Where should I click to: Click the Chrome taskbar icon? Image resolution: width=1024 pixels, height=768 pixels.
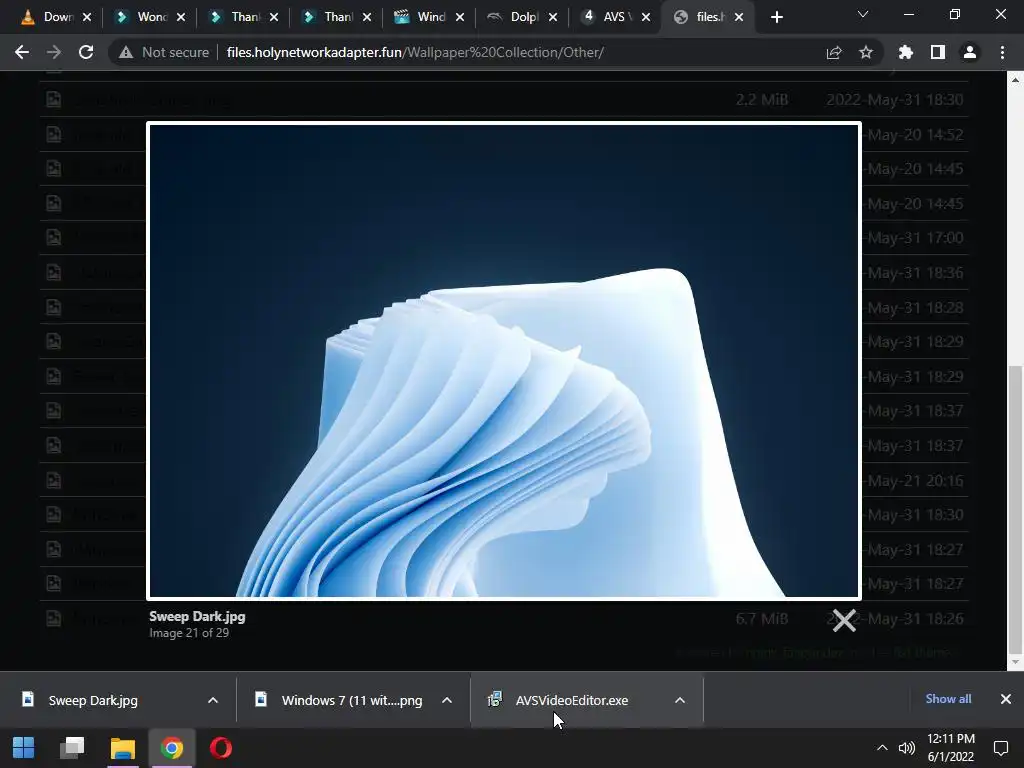pyautogui.click(x=172, y=748)
